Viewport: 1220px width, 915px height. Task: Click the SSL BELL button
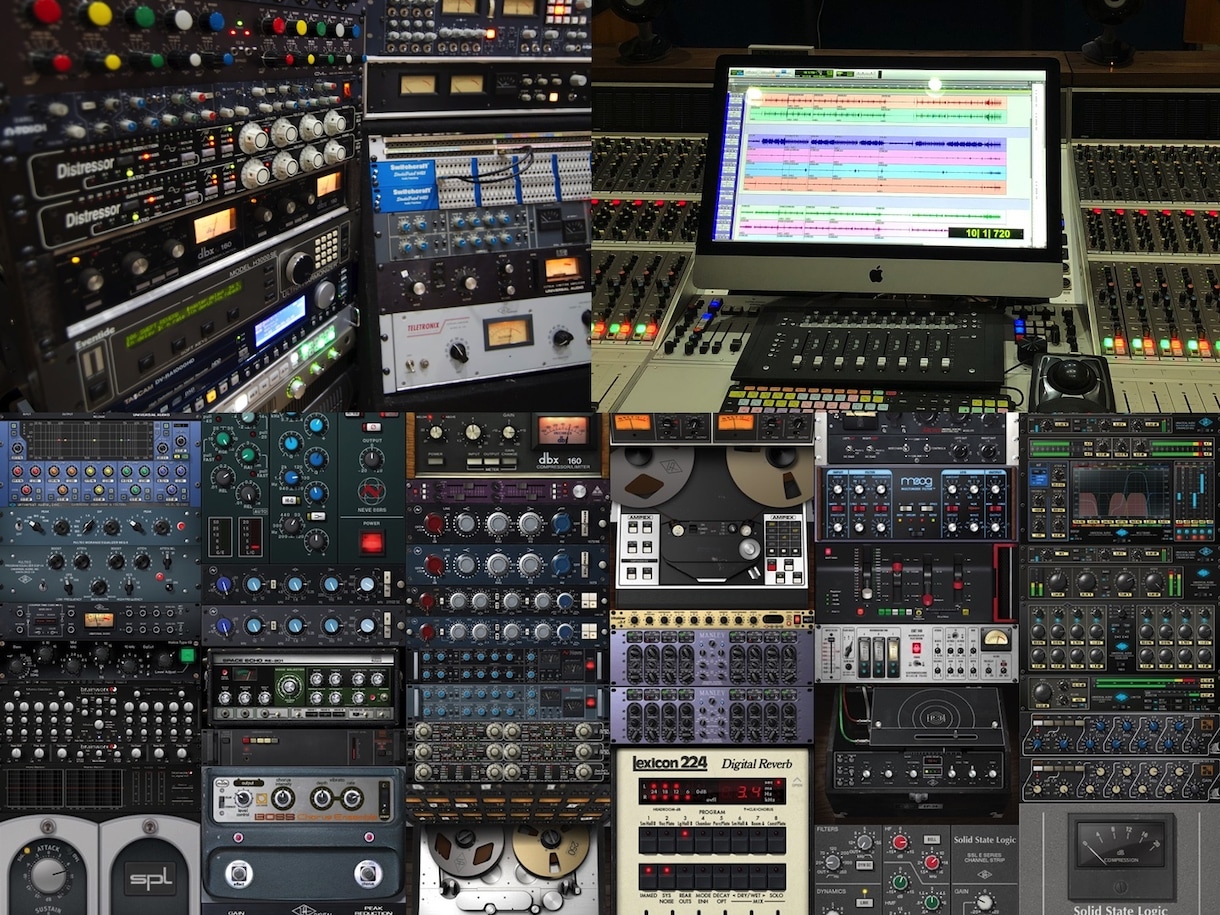click(931, 839)
